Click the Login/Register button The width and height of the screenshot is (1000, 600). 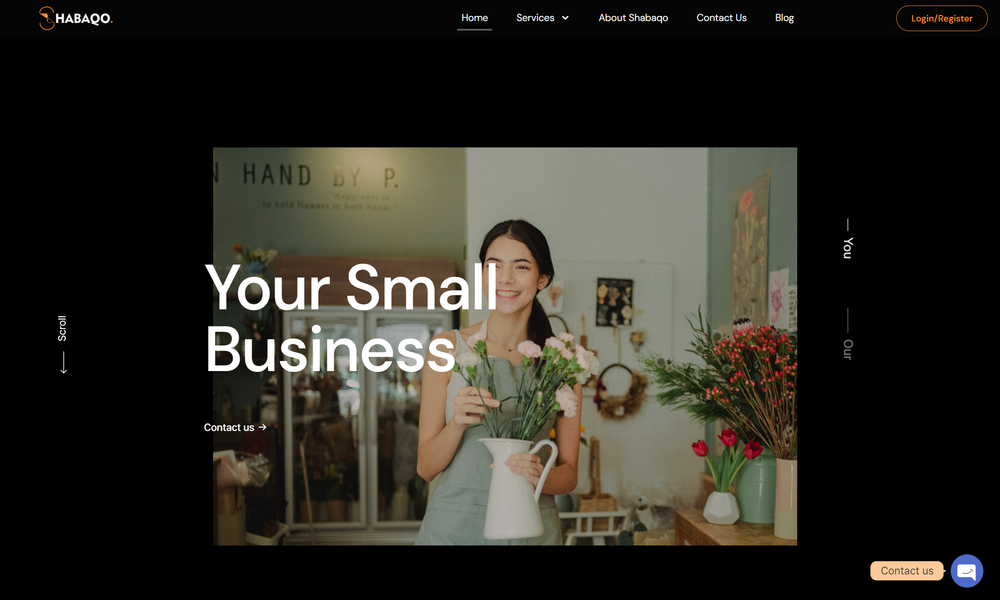(941, 18)
